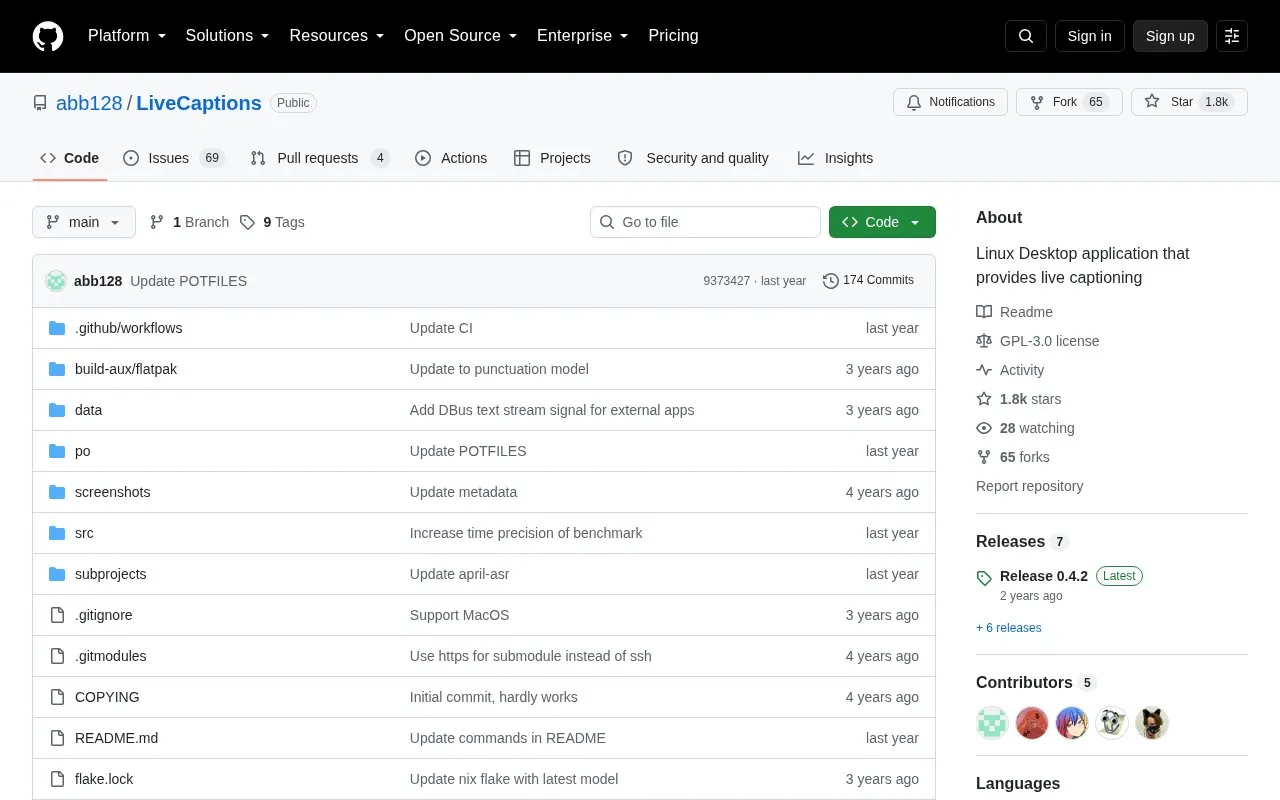Screen dimensions: 1280x800
Task: Open the search magnifier button
Action: pyautogui.click(x=1026, y=36)
